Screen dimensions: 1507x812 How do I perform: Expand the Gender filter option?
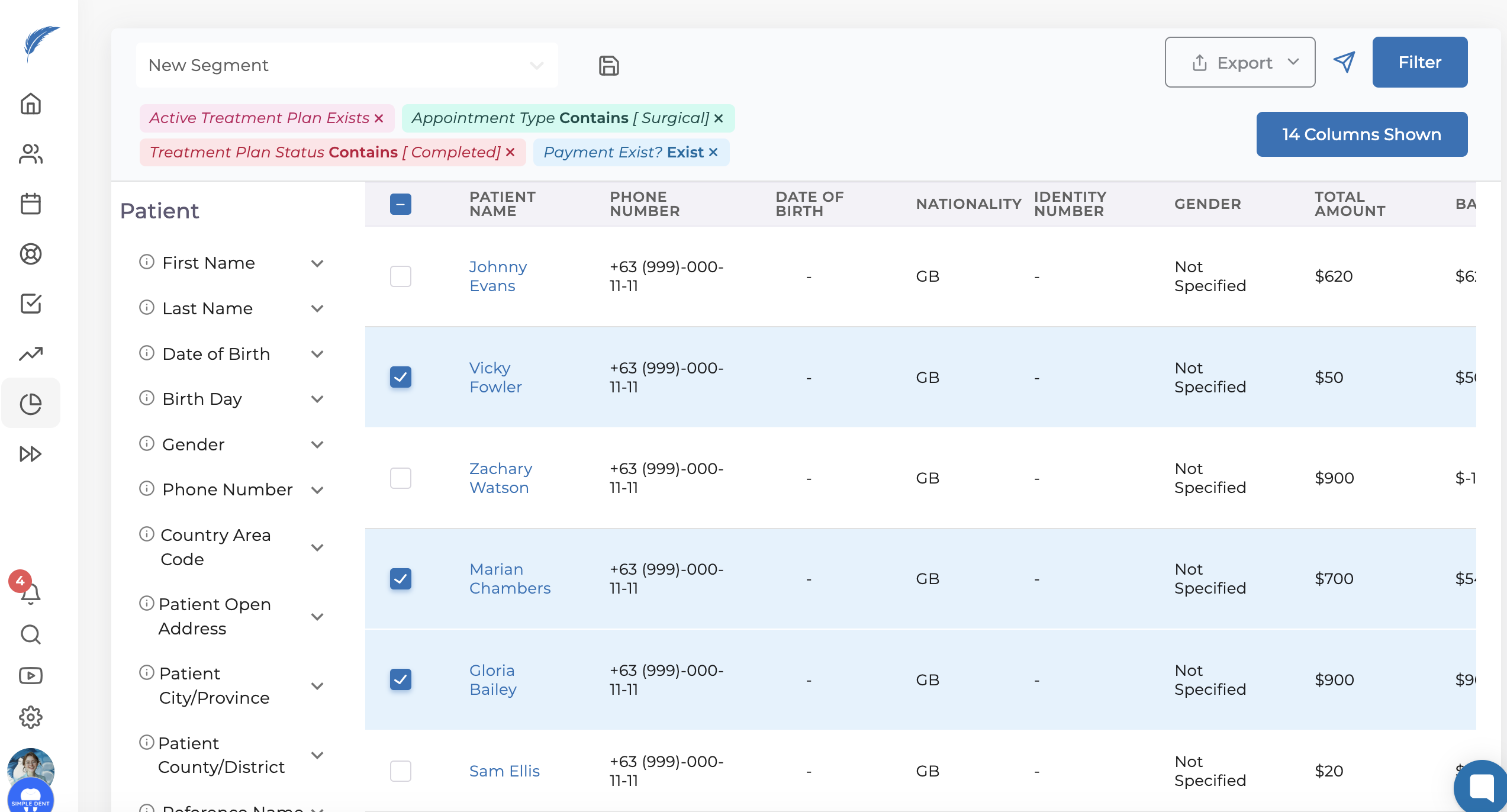317,444
